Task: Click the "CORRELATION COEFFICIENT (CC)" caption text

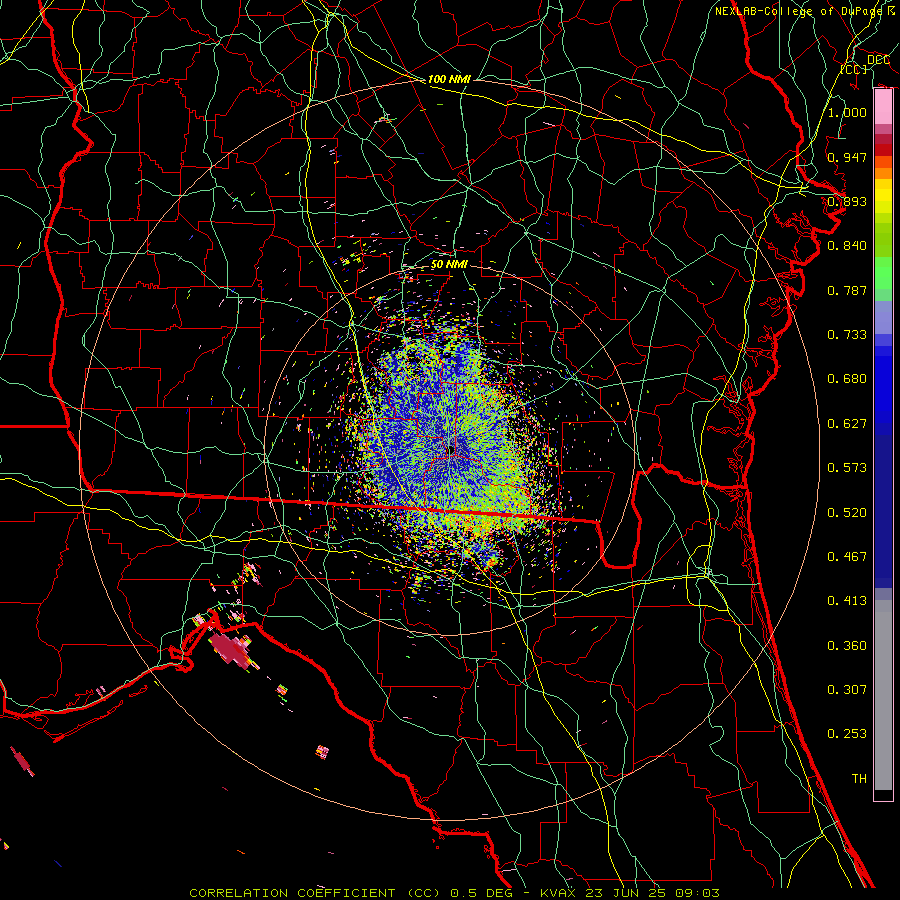Action: point(317,893)
